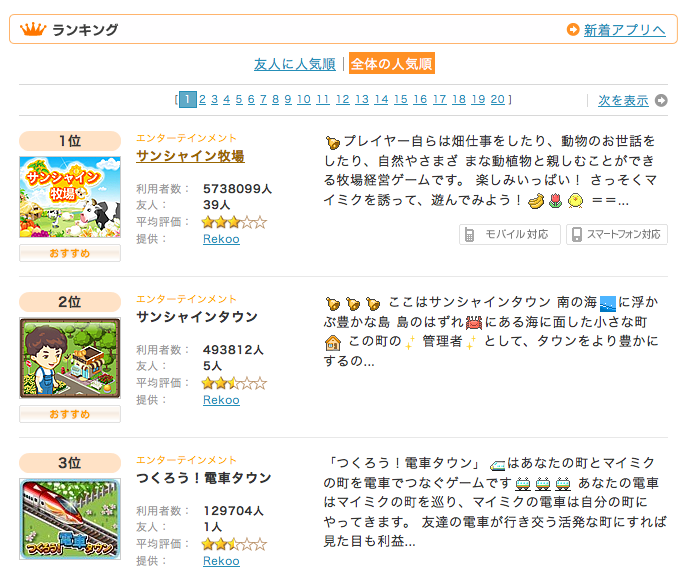Go to ranking page 6
Viewport: 692px width, 582px height.
point(251,99)
